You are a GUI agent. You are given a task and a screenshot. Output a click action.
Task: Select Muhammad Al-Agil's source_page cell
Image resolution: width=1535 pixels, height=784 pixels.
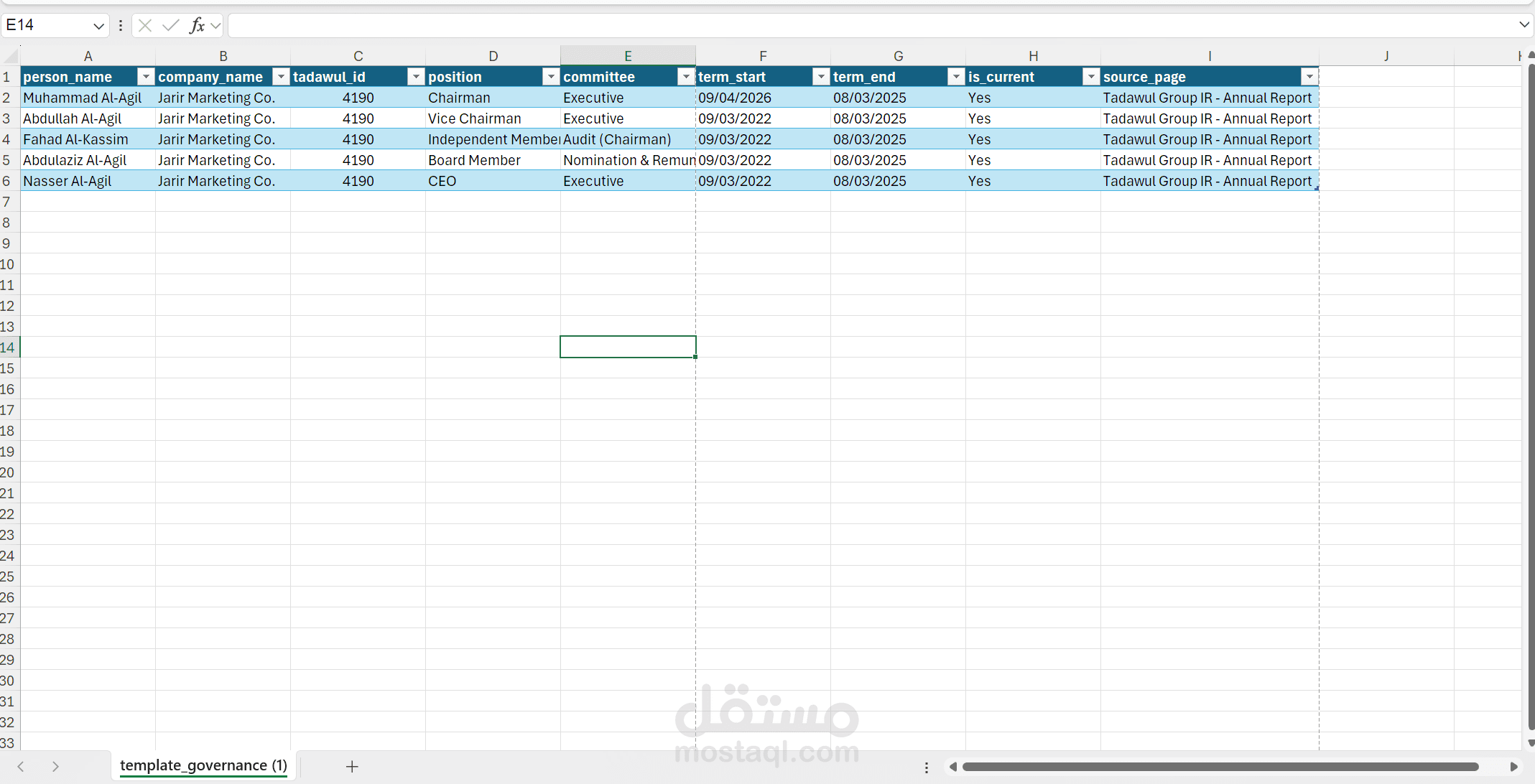click(x=1210, y=98)
